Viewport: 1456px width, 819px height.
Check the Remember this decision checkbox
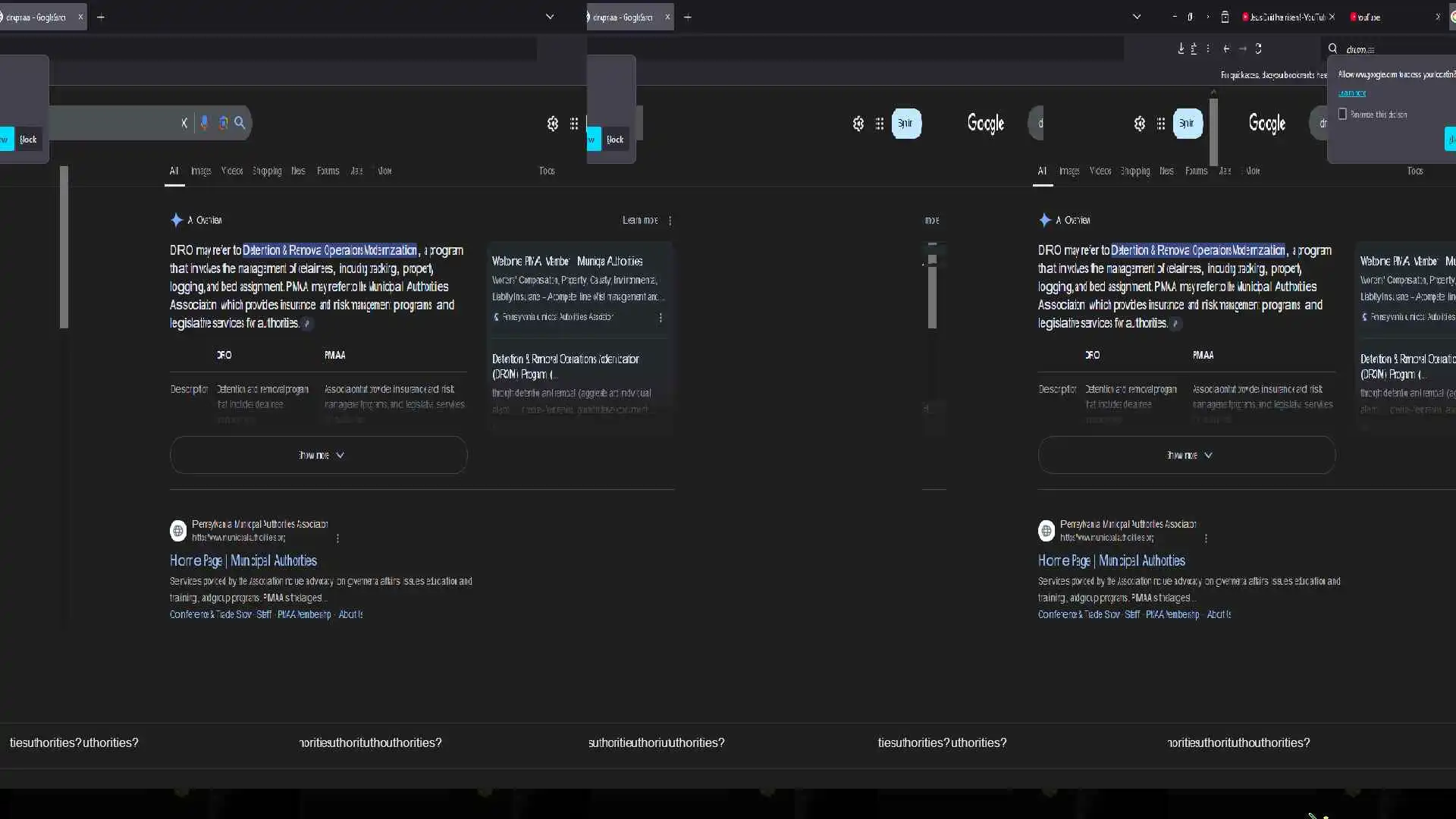click(x=1342, y=114)
